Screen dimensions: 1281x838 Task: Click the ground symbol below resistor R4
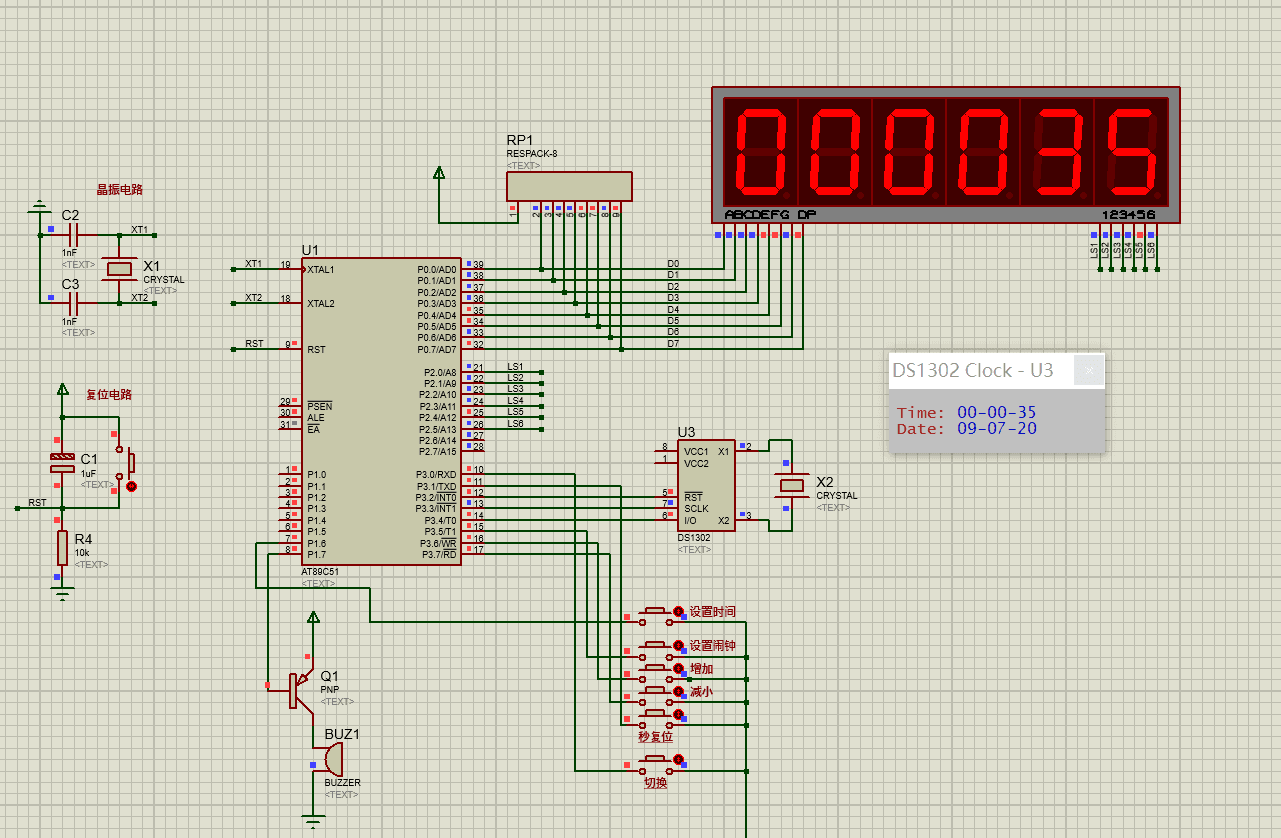62,595
